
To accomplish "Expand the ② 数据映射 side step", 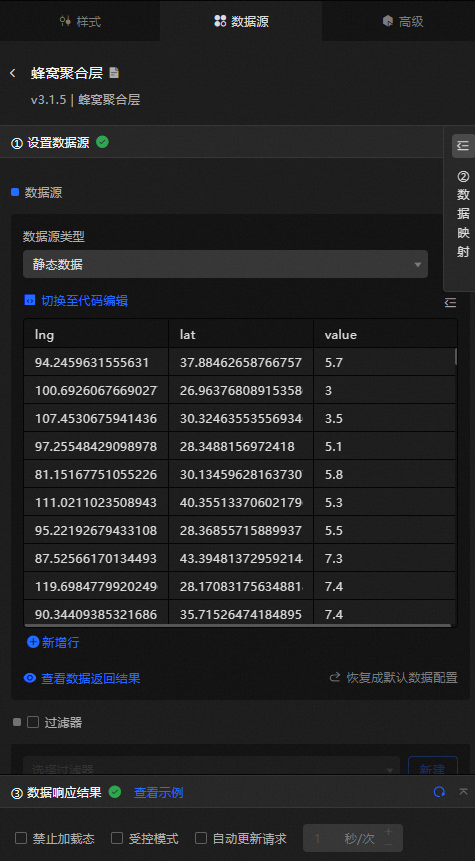I will 463,214.
